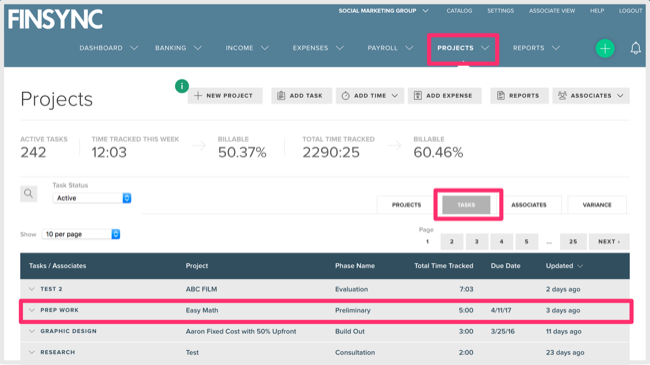Expand the GRAPHIC DESIGN task row

(32, 331)
